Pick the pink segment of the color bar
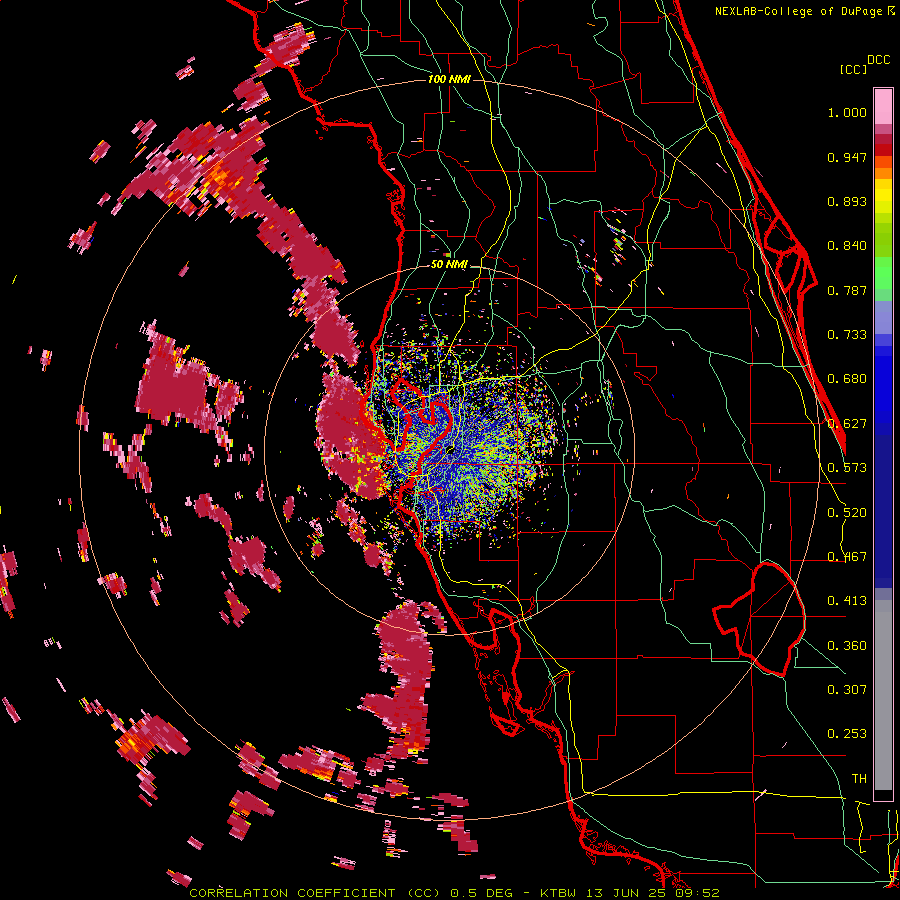 pyautogui.click(x=883, y=106)
